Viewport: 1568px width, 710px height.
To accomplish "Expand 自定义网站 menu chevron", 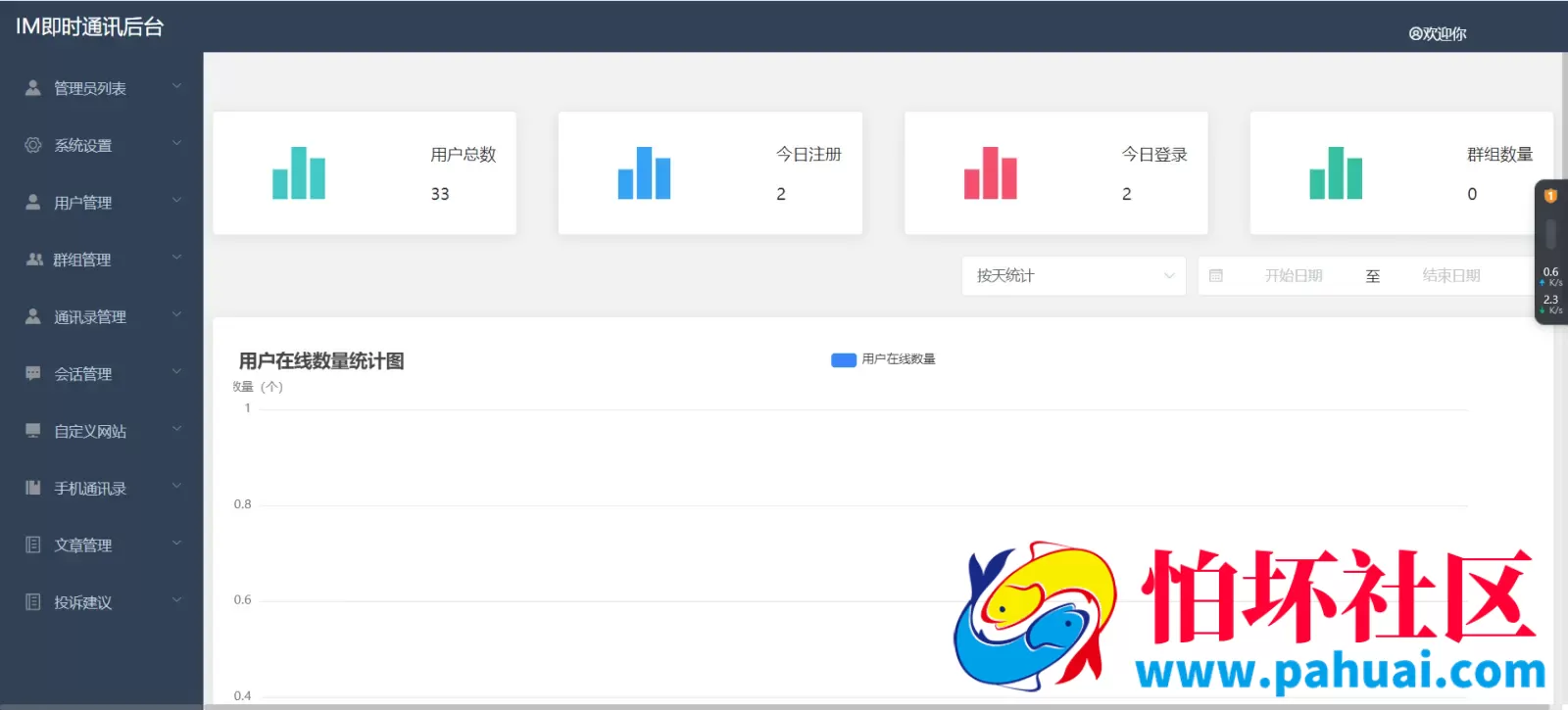I will coord(177,429).
